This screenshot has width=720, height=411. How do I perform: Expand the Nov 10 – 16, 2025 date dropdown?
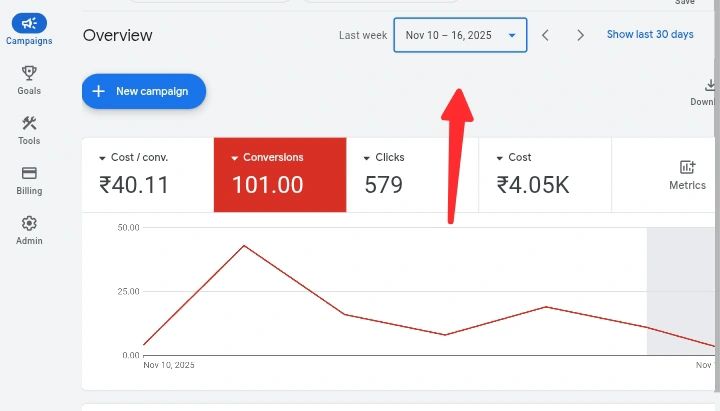(460, 35)
